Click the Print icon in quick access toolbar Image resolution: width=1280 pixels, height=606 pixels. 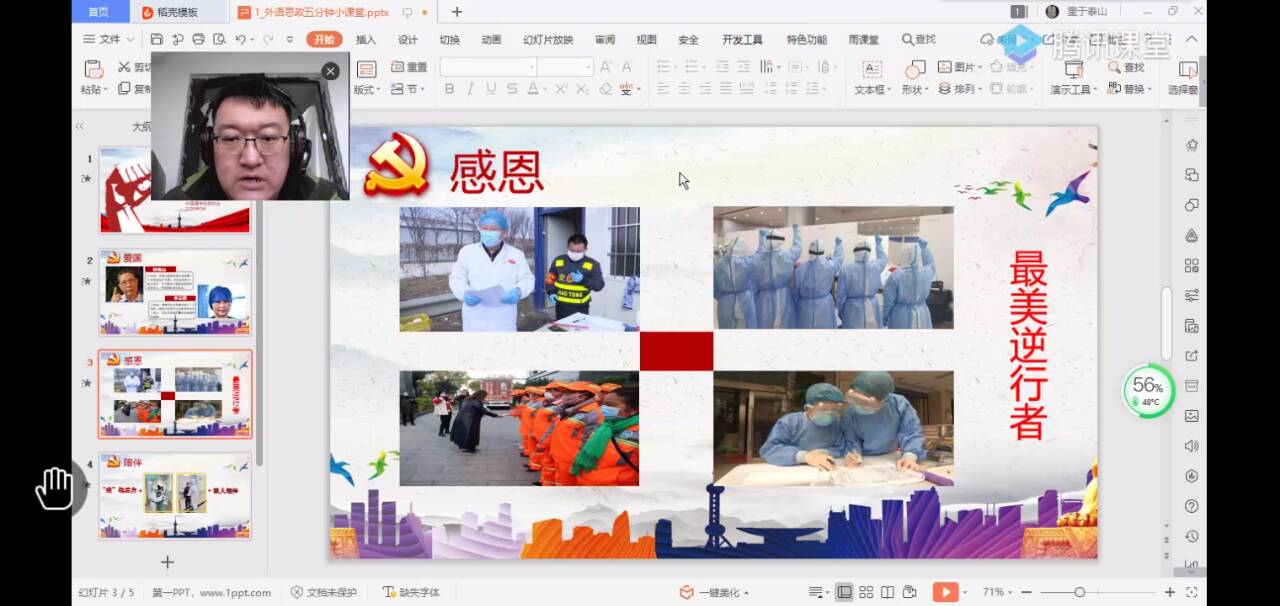pos(198,39)
